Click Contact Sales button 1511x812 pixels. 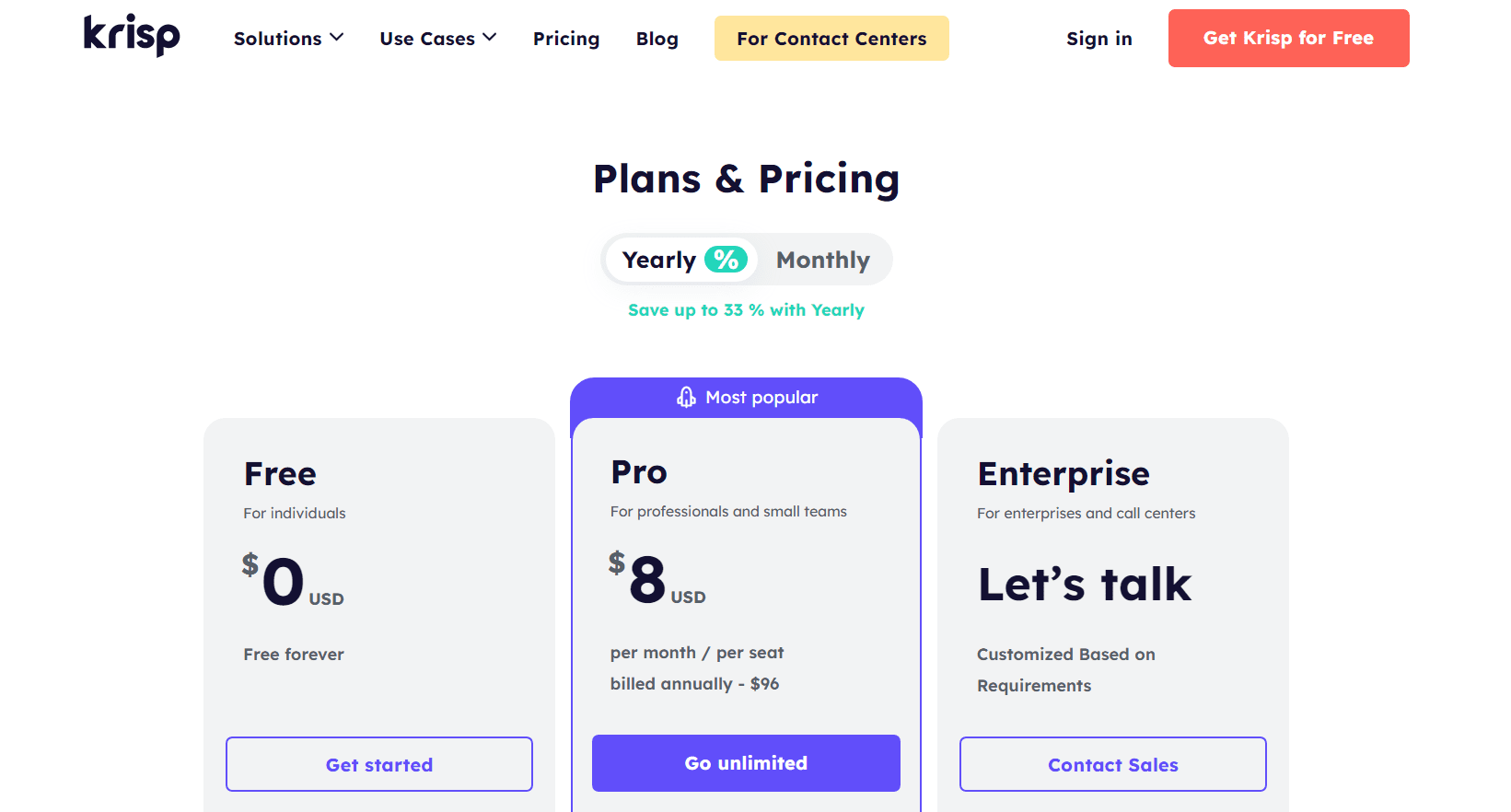[x=1113, y=764]
